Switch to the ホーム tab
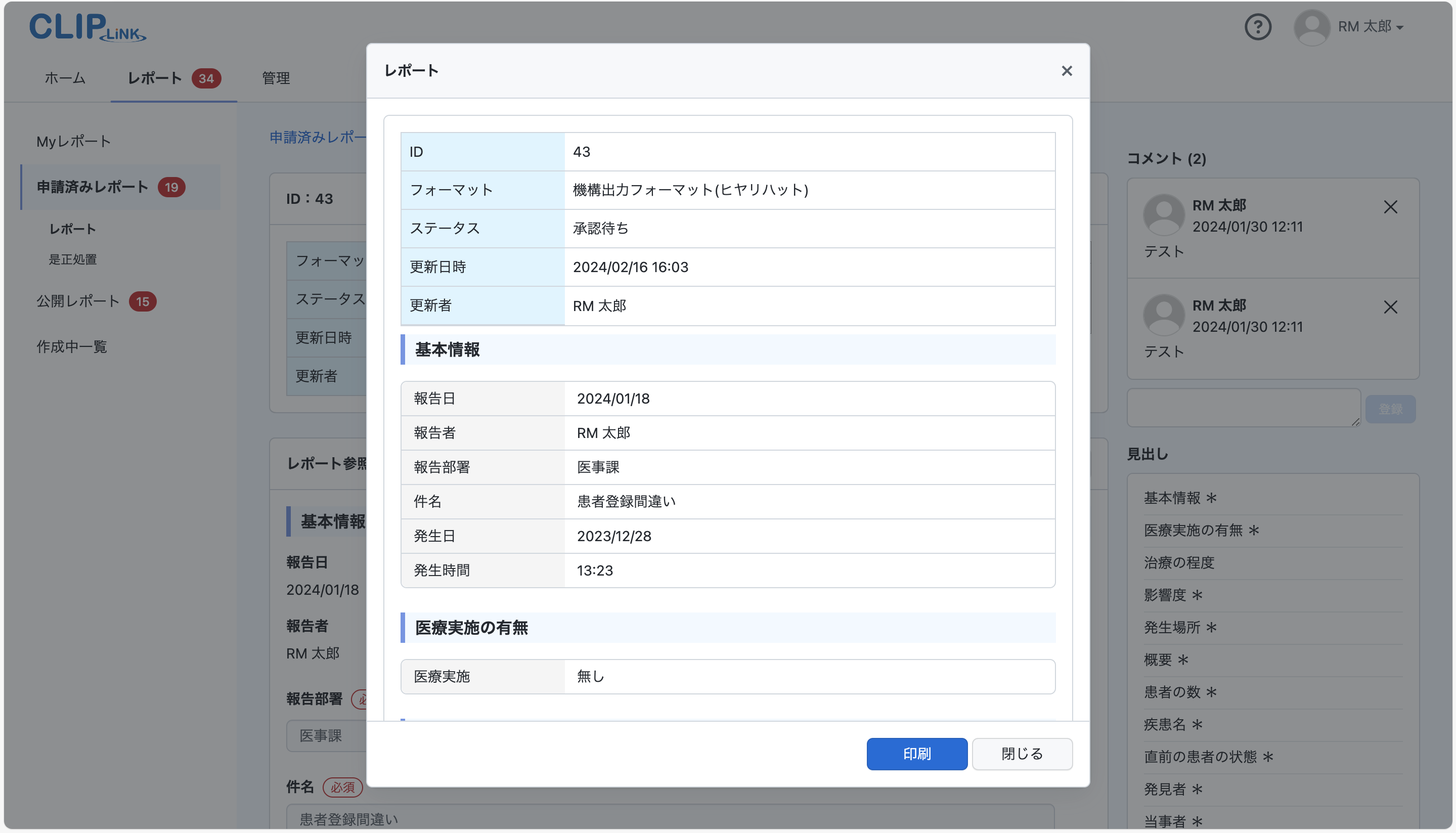This screenshot has height=833, width=1456. coord(64,78)
